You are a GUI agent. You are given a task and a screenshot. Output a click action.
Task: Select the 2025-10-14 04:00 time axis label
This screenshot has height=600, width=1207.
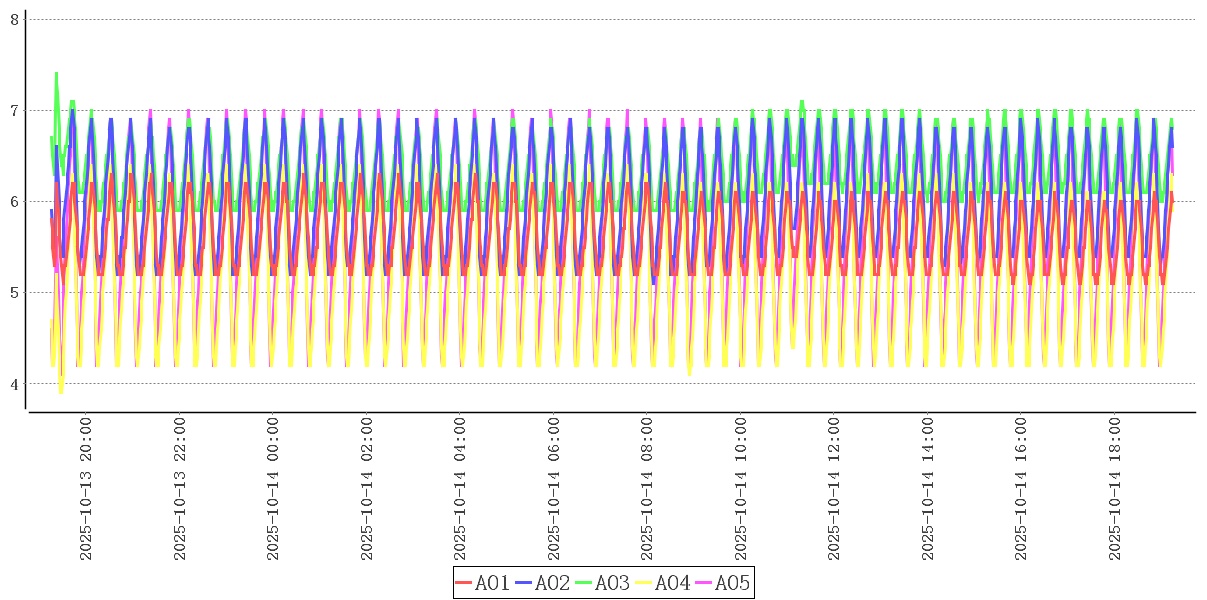click(460, 489)
